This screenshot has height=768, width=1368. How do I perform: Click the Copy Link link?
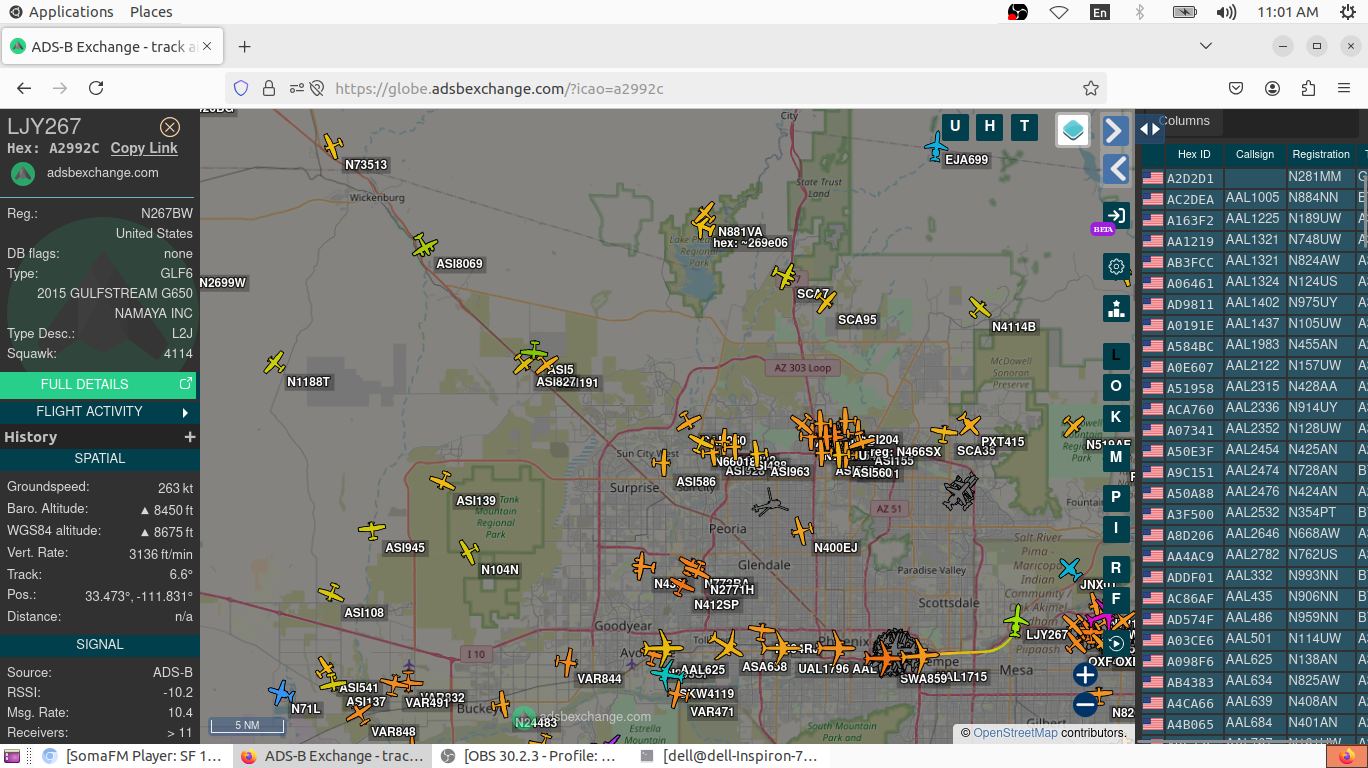(x=144, y=148)
